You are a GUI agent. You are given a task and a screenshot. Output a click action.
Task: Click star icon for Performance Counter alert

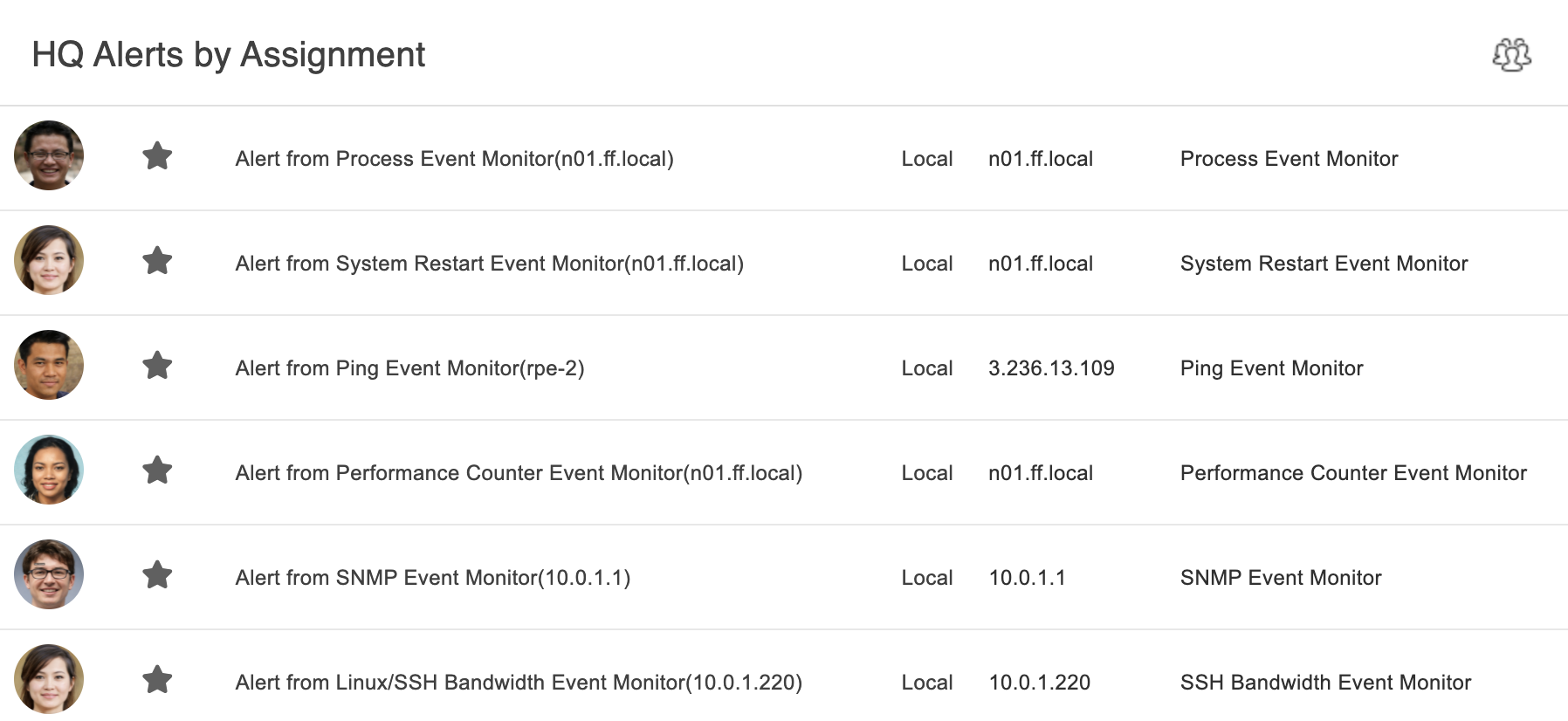tap(157, 470)
